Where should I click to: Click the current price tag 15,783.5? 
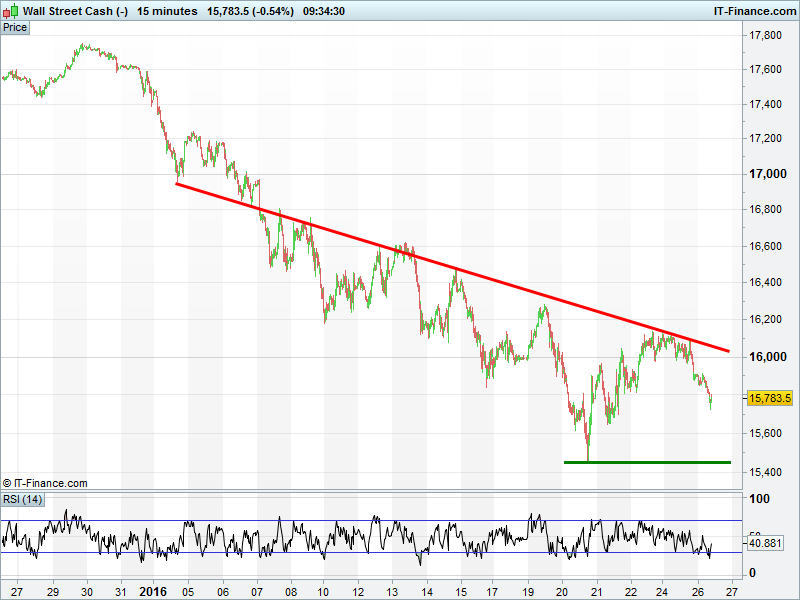pyautogui.click(x=769, y=398)
